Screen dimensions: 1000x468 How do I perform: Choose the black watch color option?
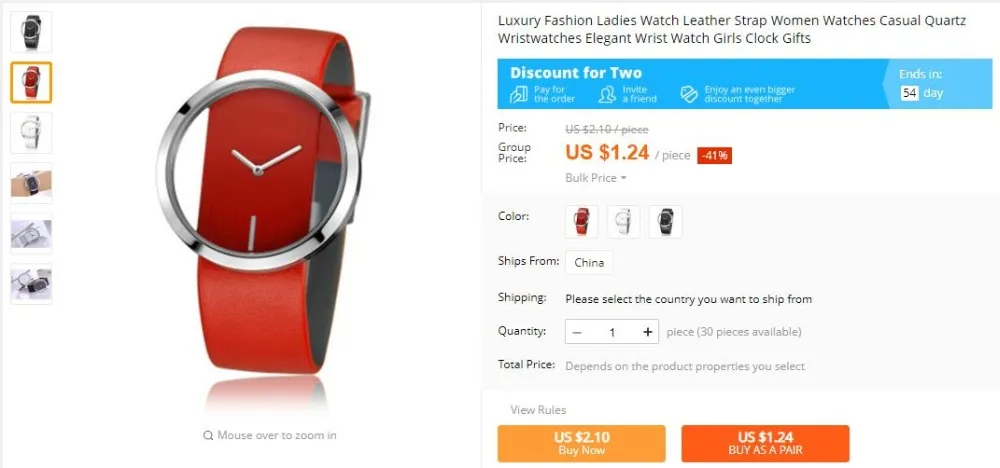point(666,222)
